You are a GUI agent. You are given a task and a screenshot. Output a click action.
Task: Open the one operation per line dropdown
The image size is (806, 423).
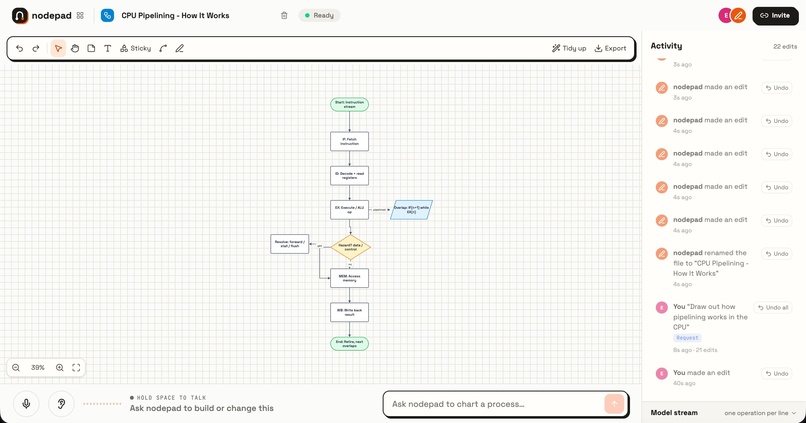pyautogui.click(x=760, y=413)
